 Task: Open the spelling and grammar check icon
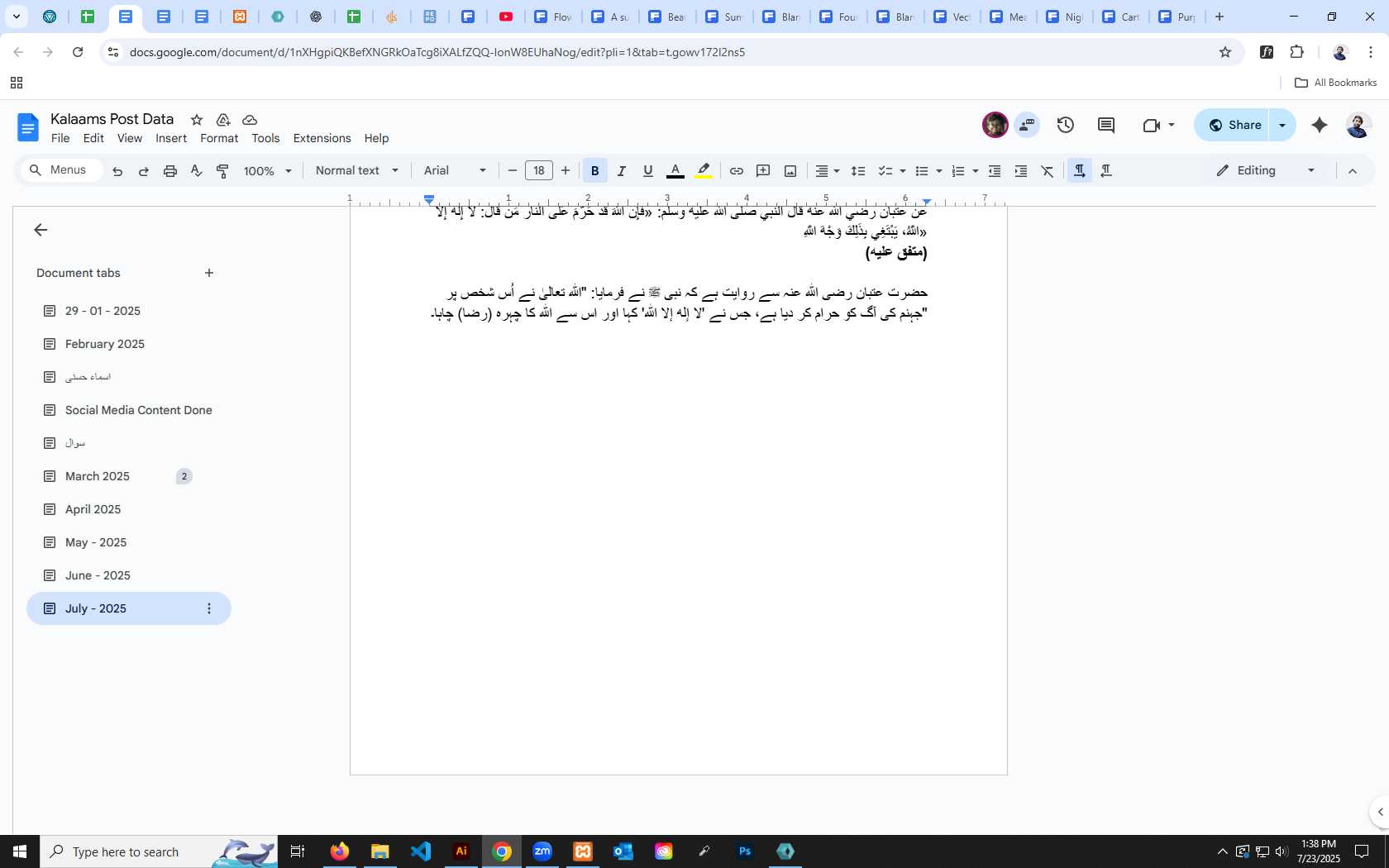tap(196, 171)
